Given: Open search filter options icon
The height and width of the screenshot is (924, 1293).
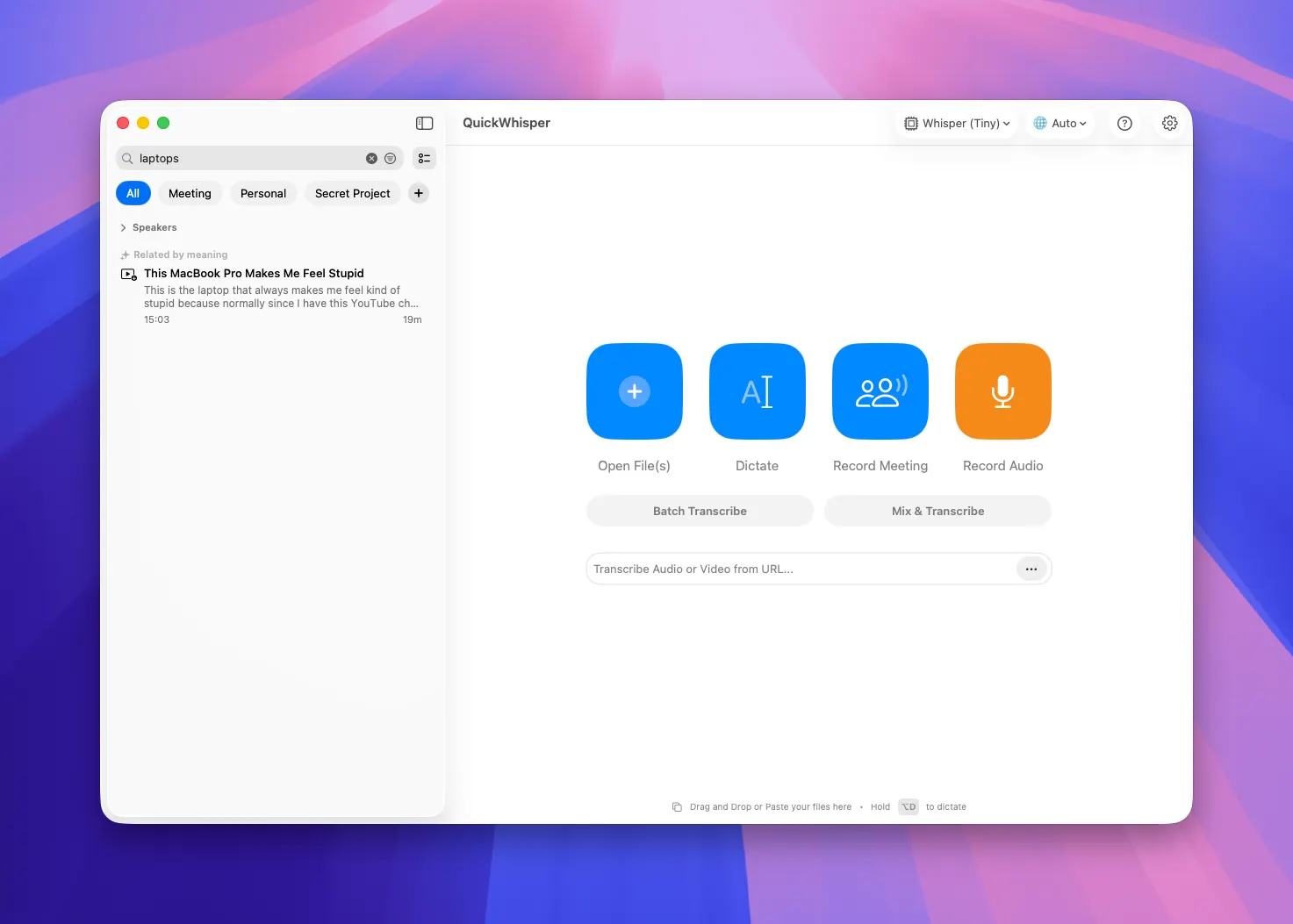Looking at the screenshot, I should click(x=391, y=159).
